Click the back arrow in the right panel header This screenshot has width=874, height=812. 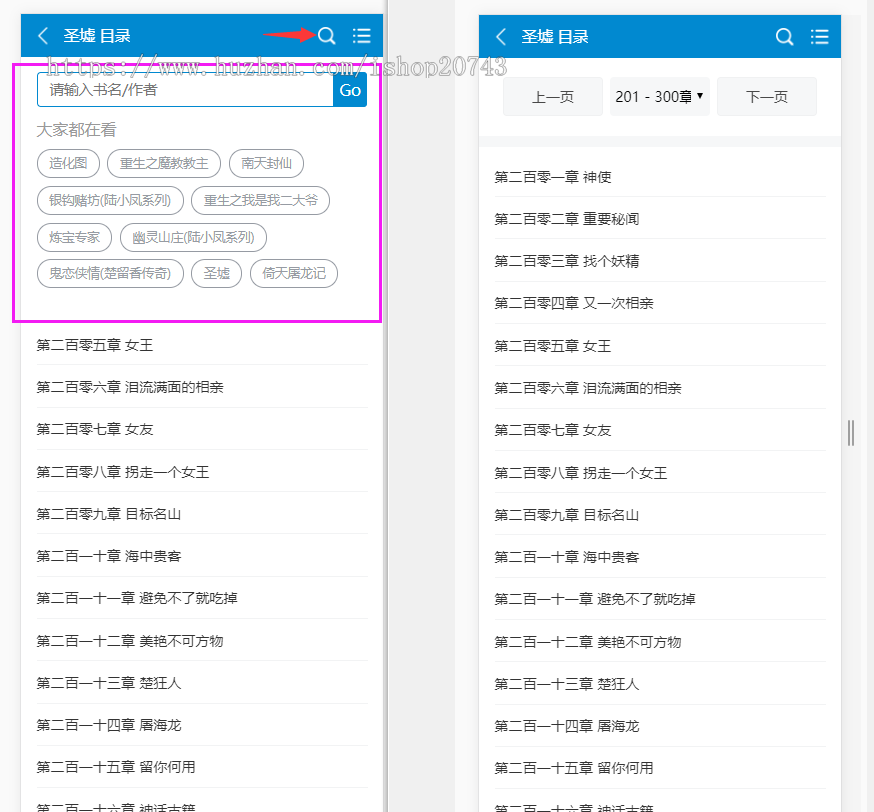tap(501, 37)
